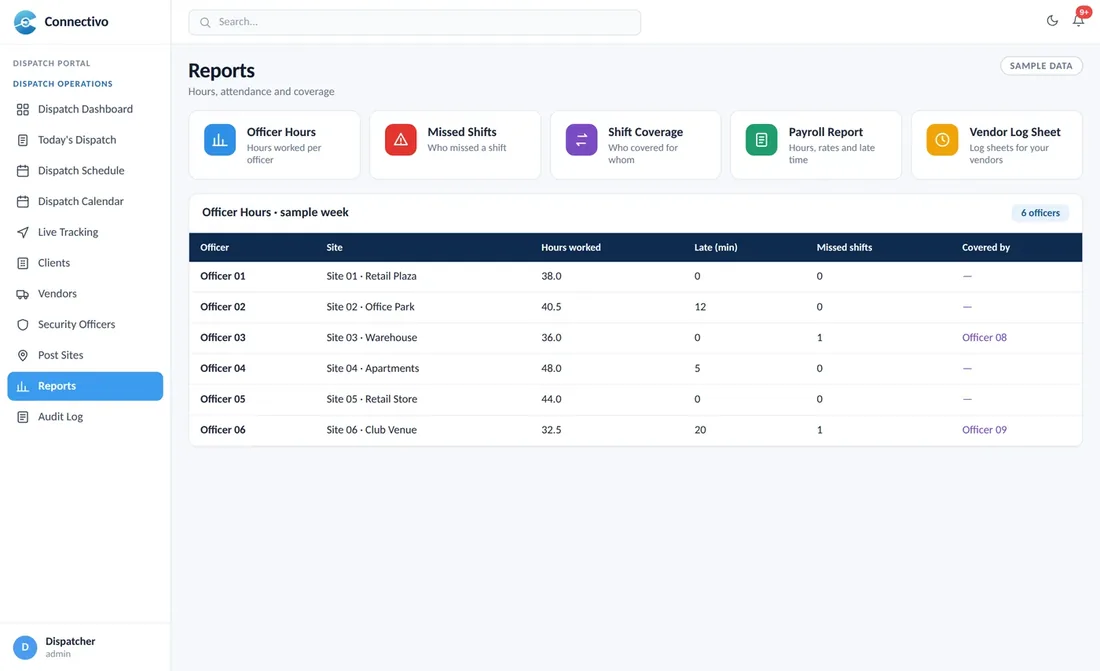This screenshot has height=671, width=1100.
Task: Click the Vendors truck icon
Action: [22, 294]
